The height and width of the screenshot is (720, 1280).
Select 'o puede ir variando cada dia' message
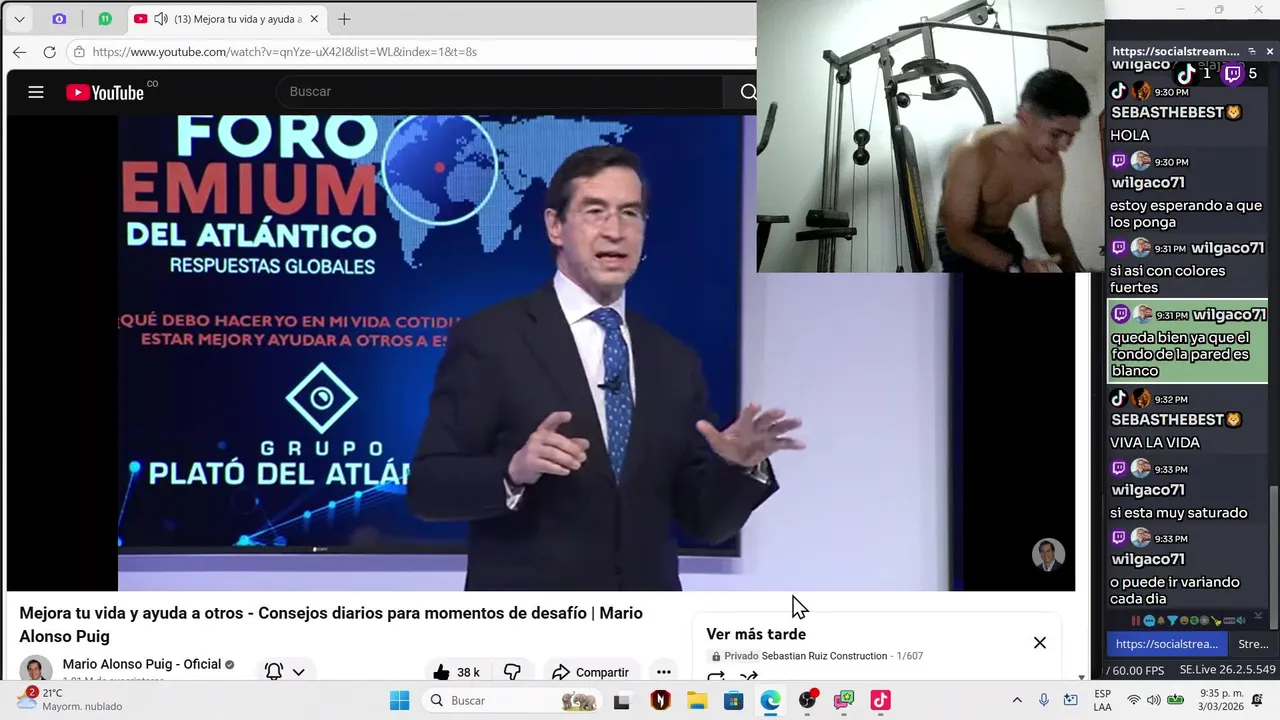(1187, 567)
